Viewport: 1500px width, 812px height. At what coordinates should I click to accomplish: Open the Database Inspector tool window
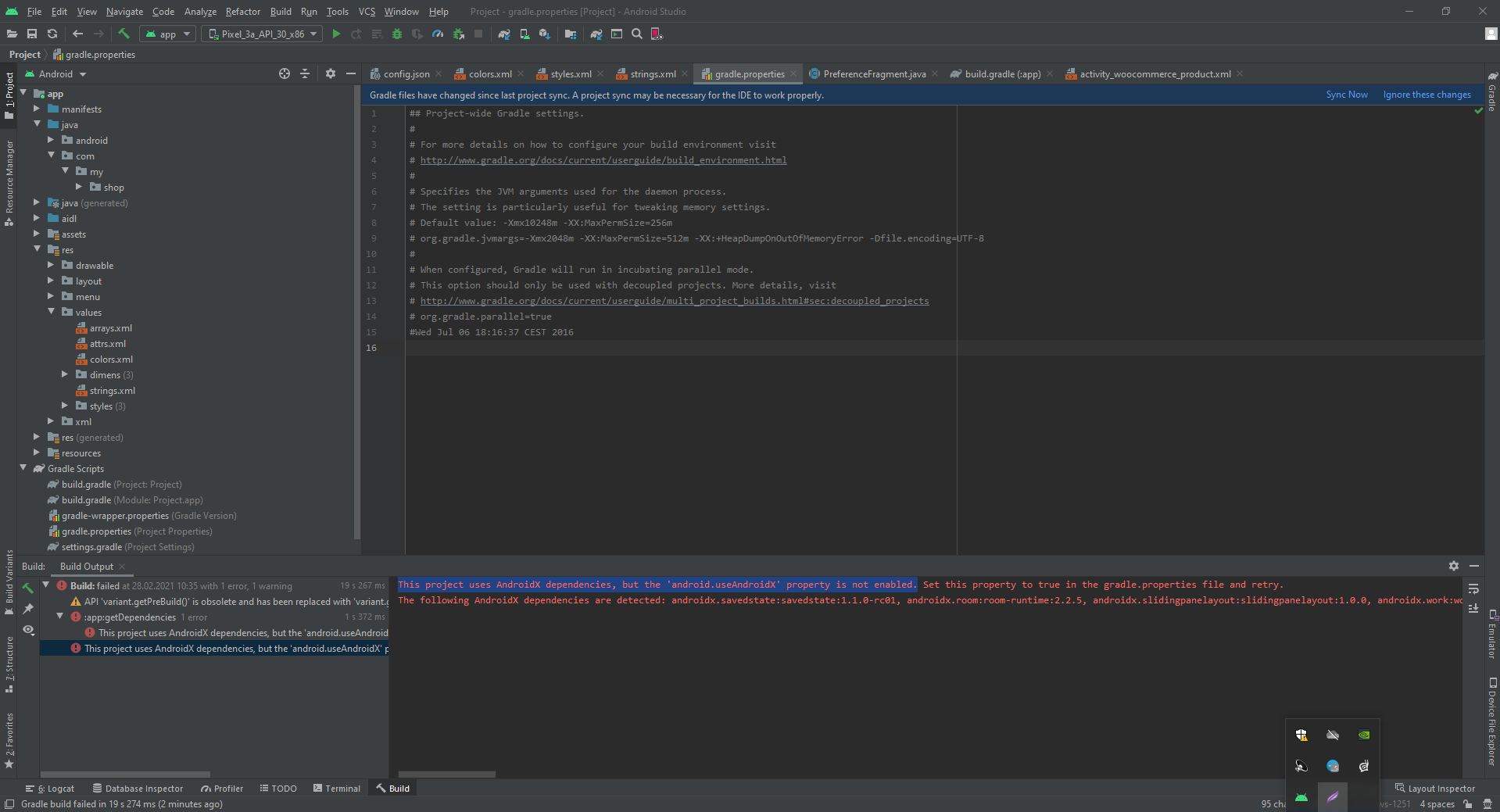pyautogui.click(x=138, y=789)
